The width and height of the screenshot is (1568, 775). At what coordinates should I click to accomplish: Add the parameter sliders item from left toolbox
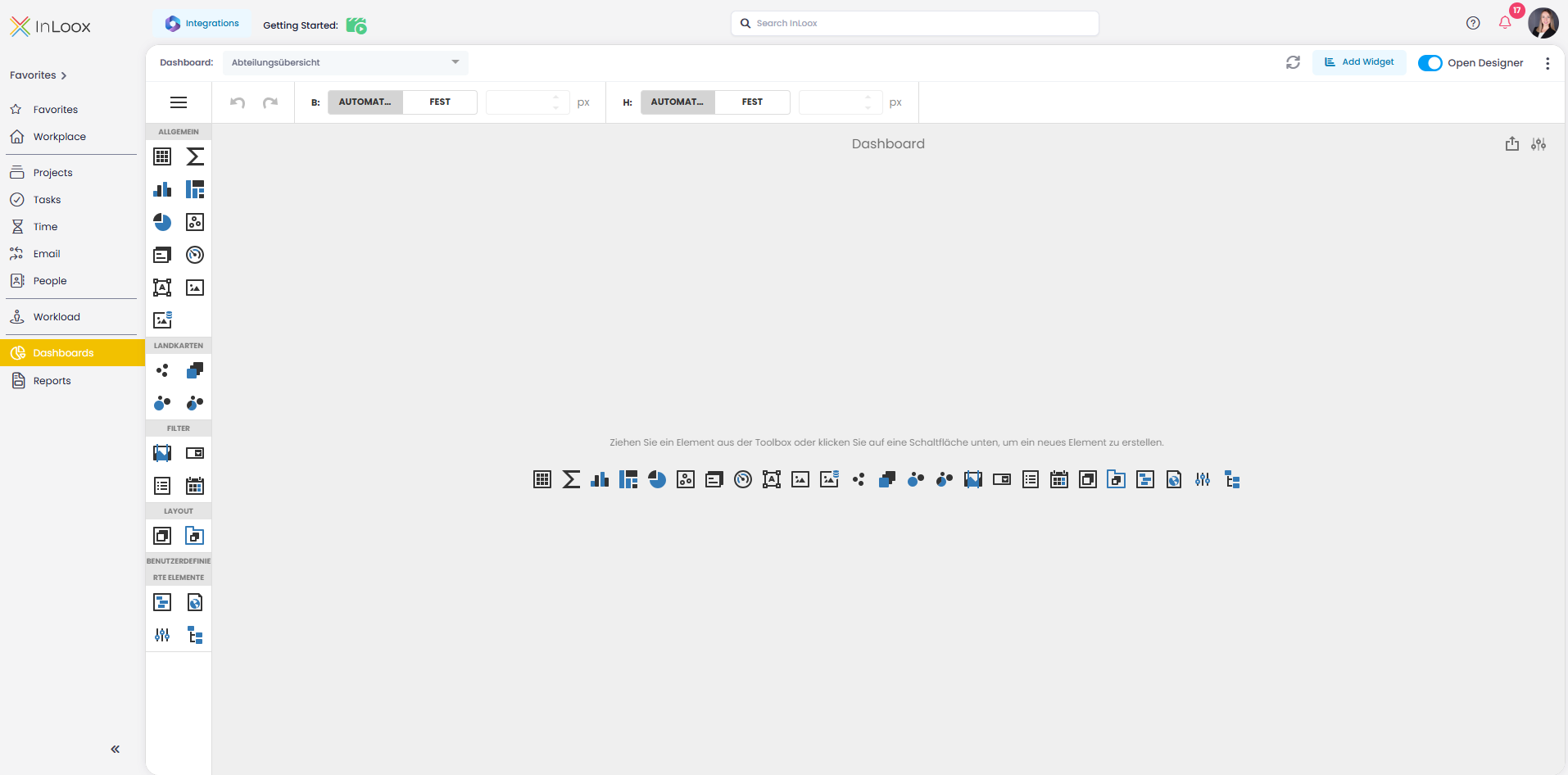(x=162, y=635)
